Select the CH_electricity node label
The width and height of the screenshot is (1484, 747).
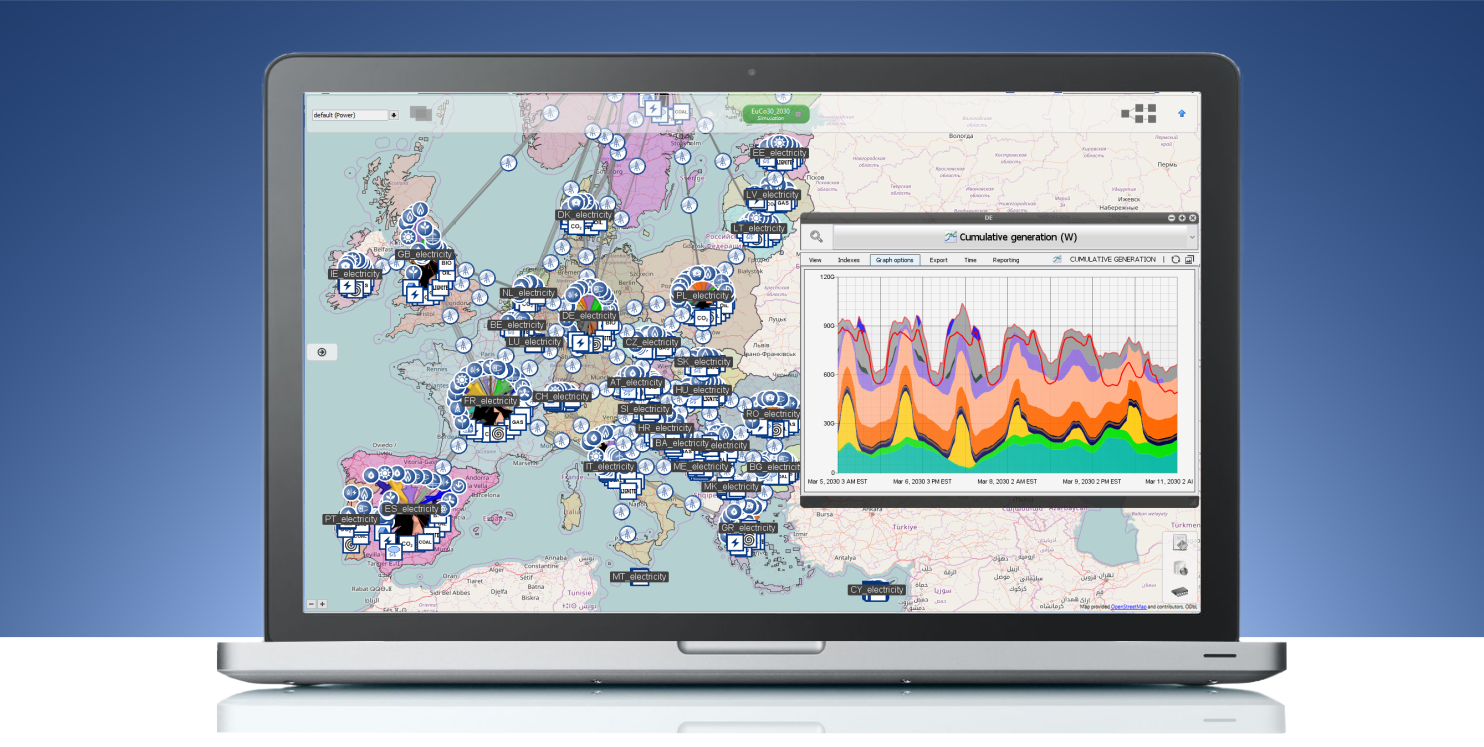tap(562, 397)
